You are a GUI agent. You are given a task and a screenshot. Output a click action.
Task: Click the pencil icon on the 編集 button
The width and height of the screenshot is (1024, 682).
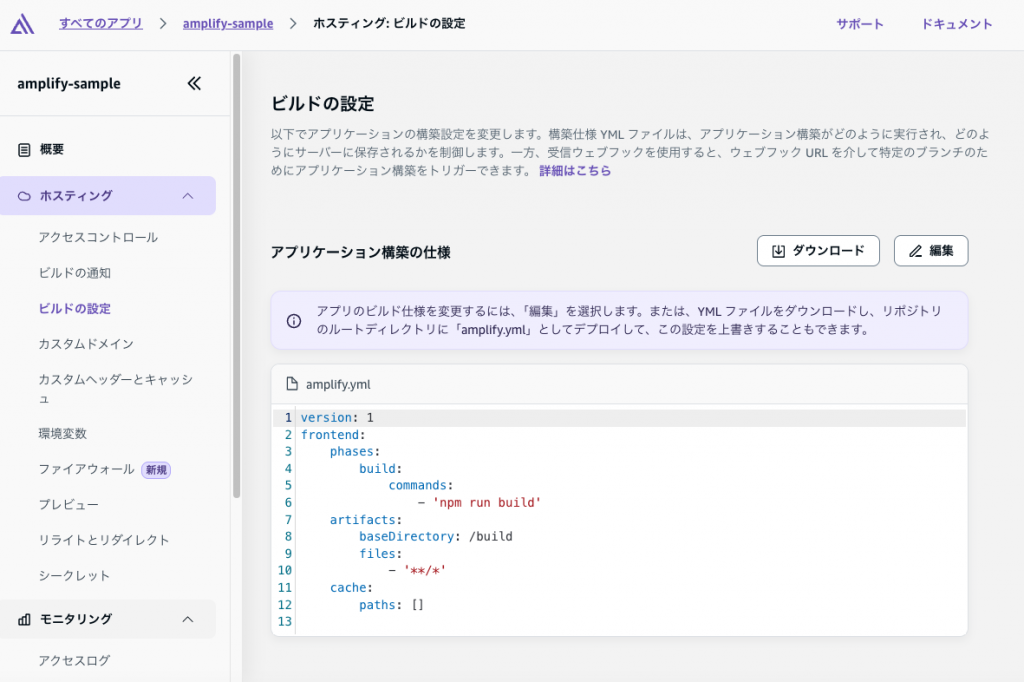coord(916,251)
